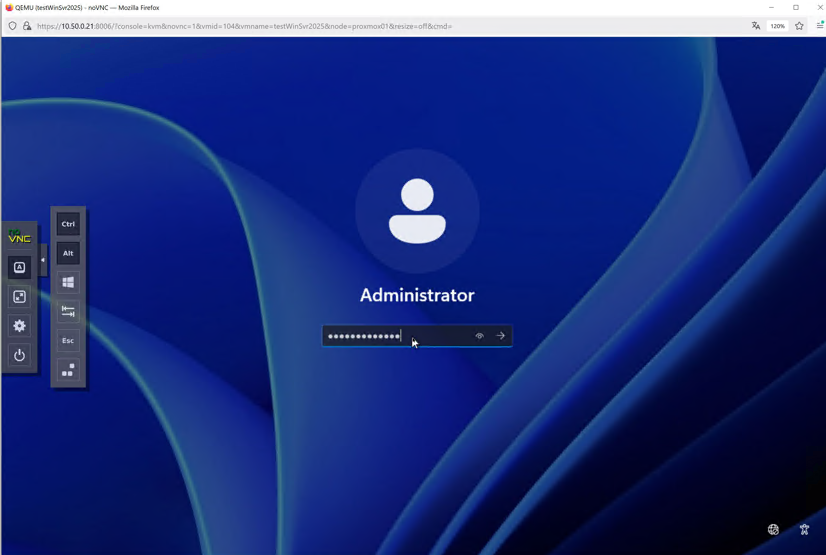Open Accessibility options on login screen
Image resolution: width=826 pixels, height=555 pixels.
[x=804, y=529]
